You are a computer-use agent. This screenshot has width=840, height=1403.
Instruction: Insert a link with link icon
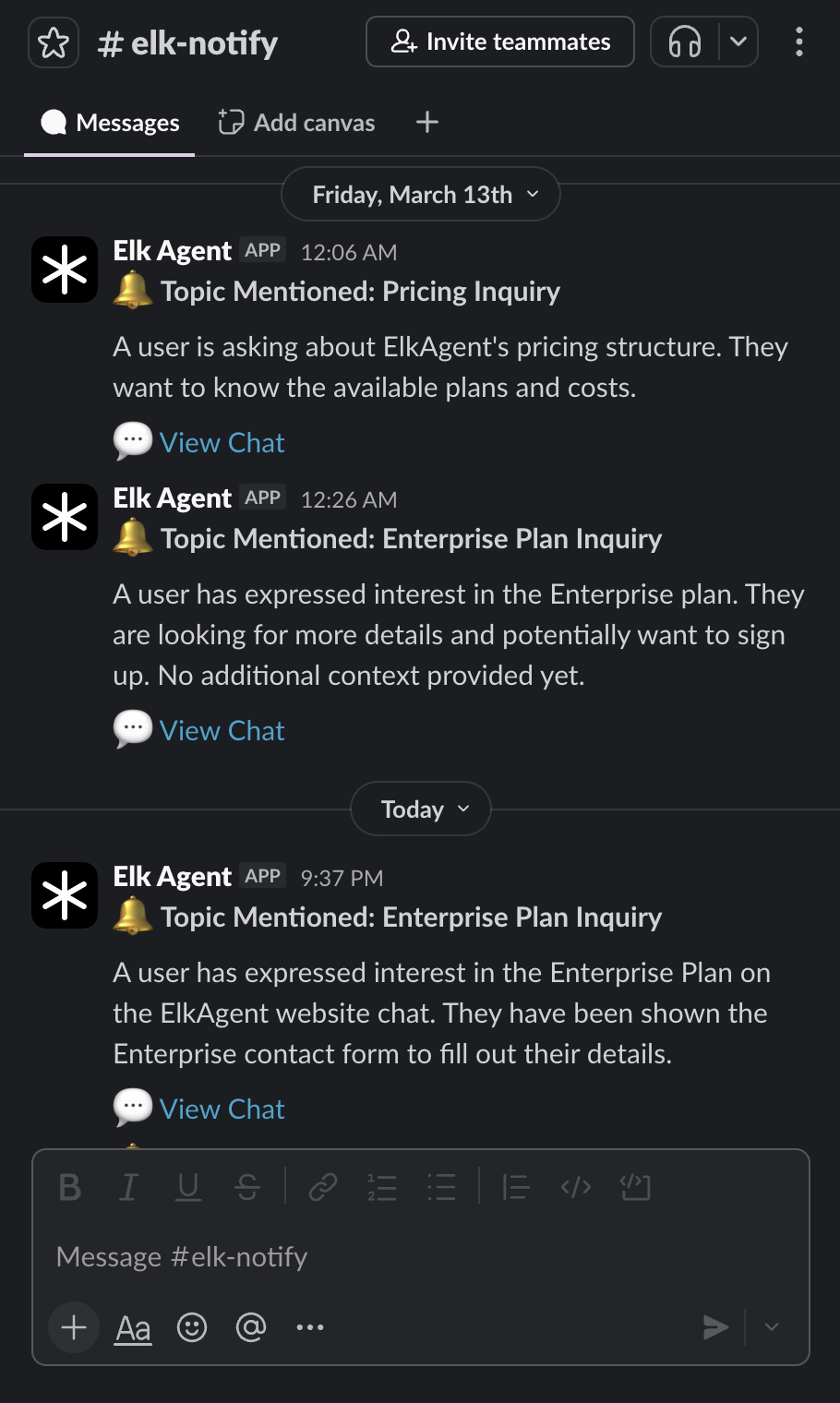coord(322,1187)
